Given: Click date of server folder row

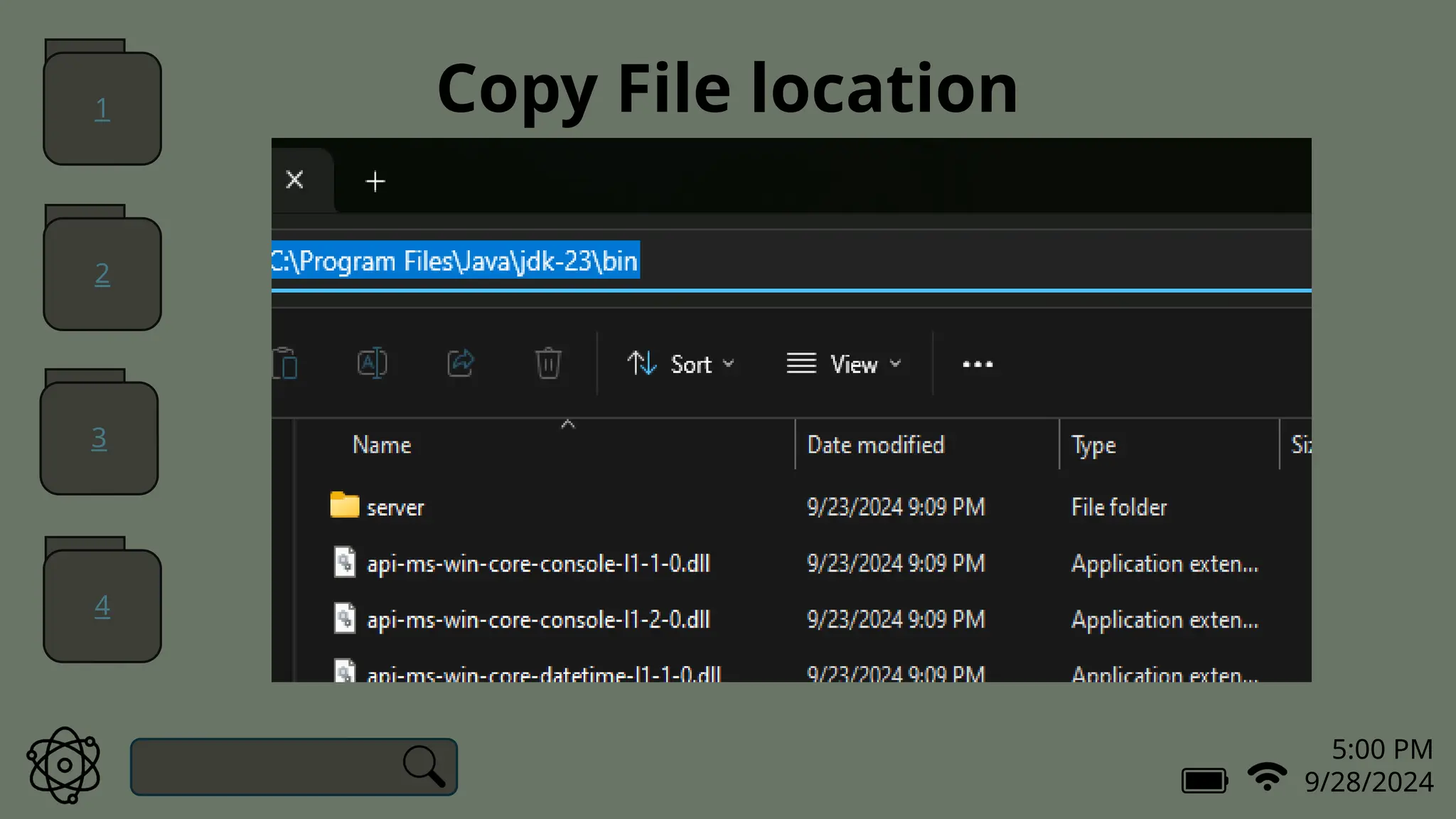Looking at the screenshot, I should (x=896, y=507).
